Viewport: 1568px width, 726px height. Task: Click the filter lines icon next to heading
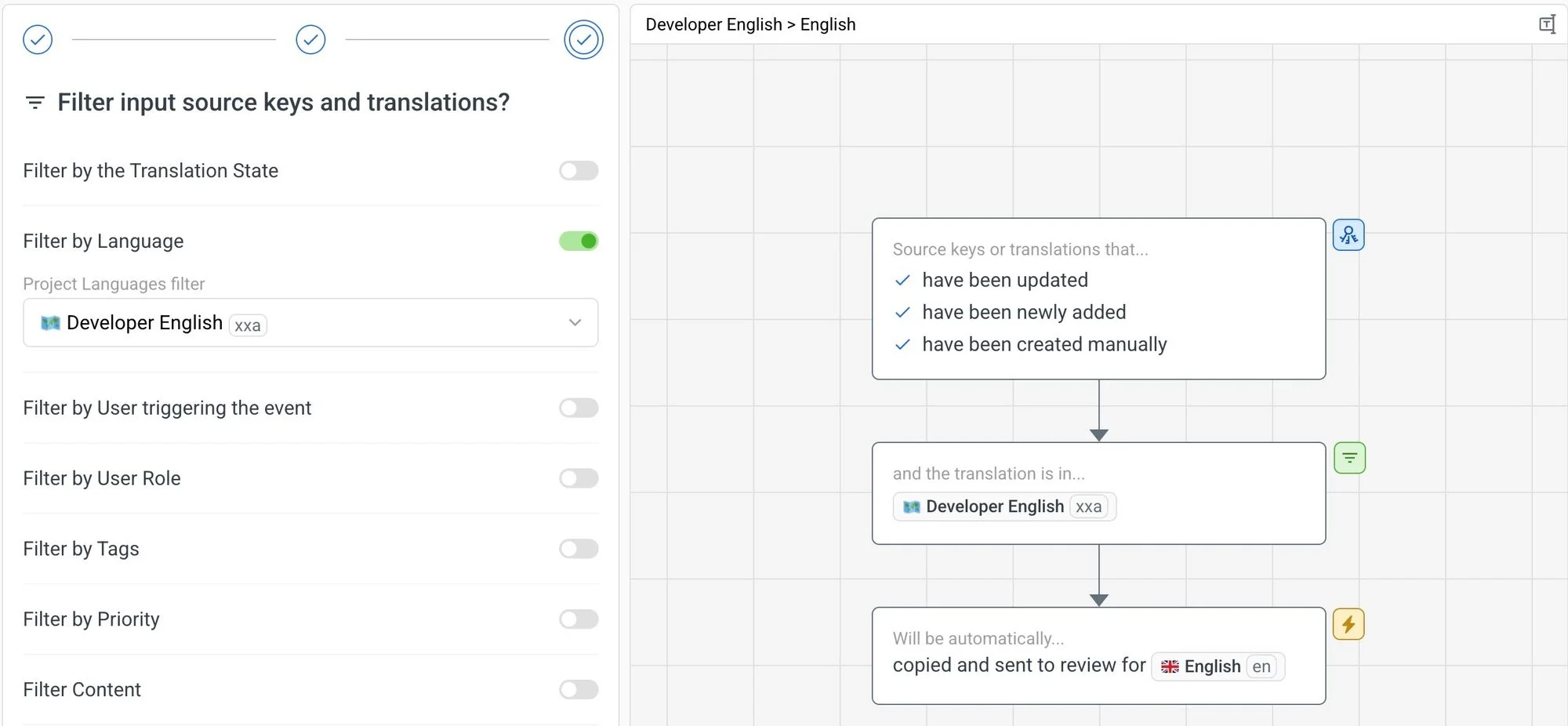(x=35, y=103)
